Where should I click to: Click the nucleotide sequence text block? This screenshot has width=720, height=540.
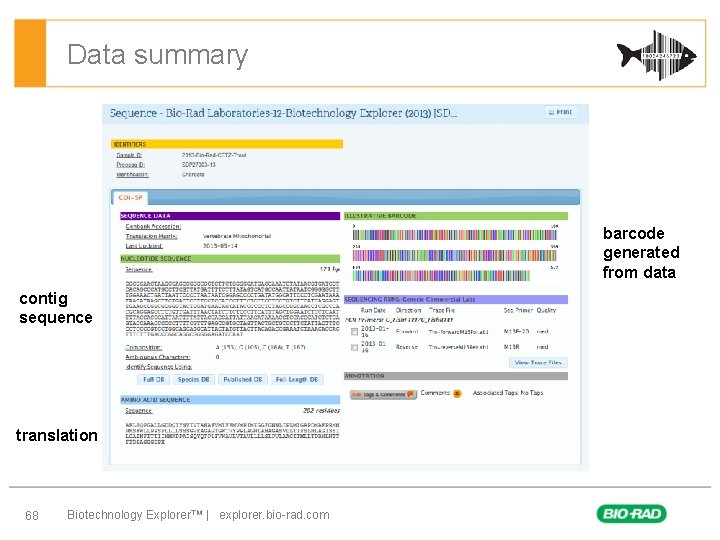[232, 309]
